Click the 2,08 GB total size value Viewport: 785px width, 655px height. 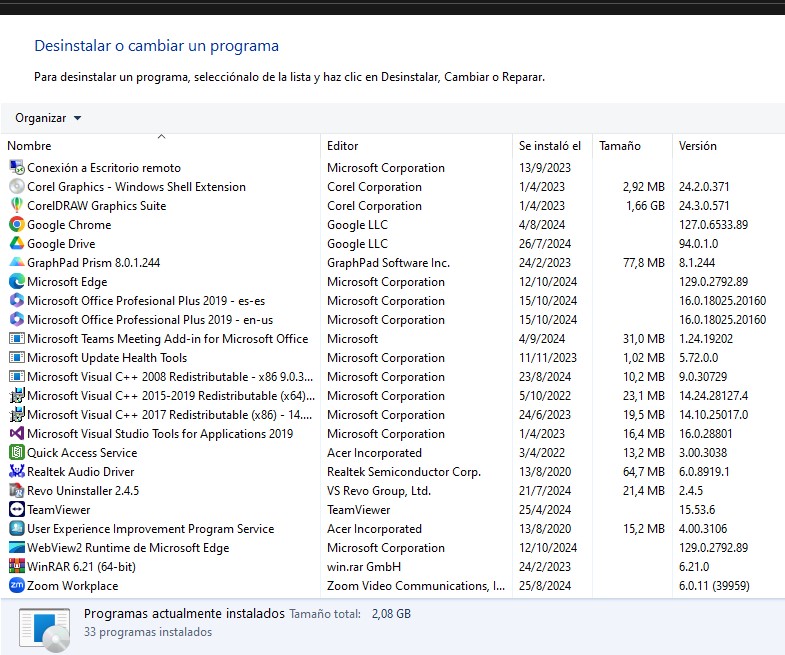(x=391, y=614)
